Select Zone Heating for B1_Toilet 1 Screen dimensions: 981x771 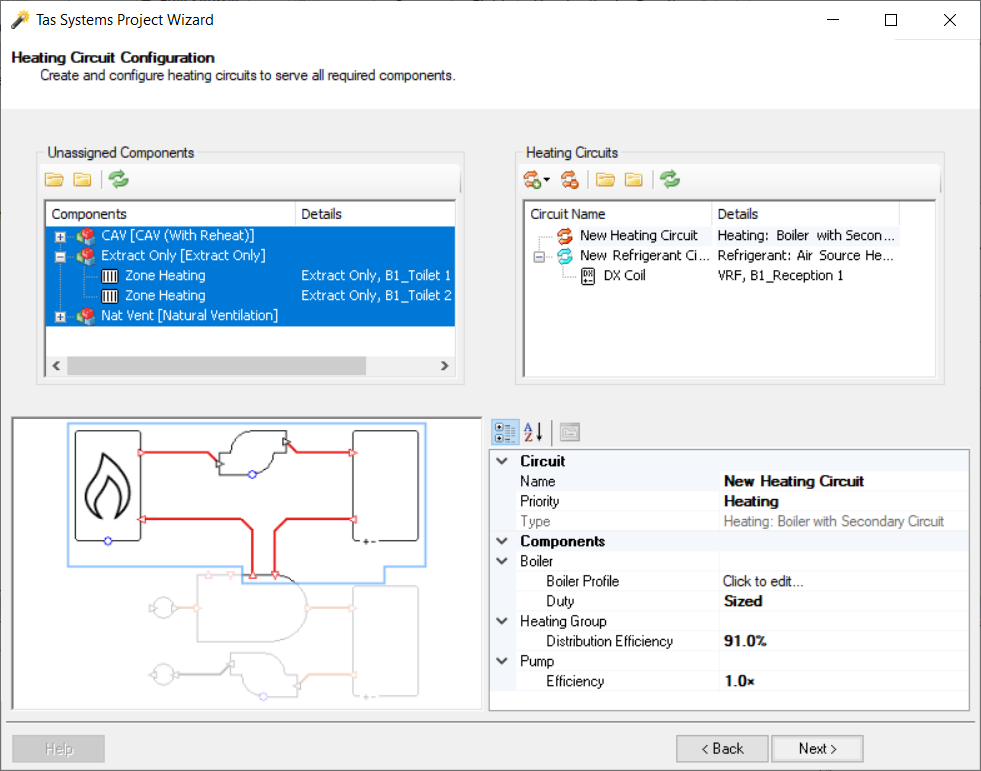(x=165, y=276)
